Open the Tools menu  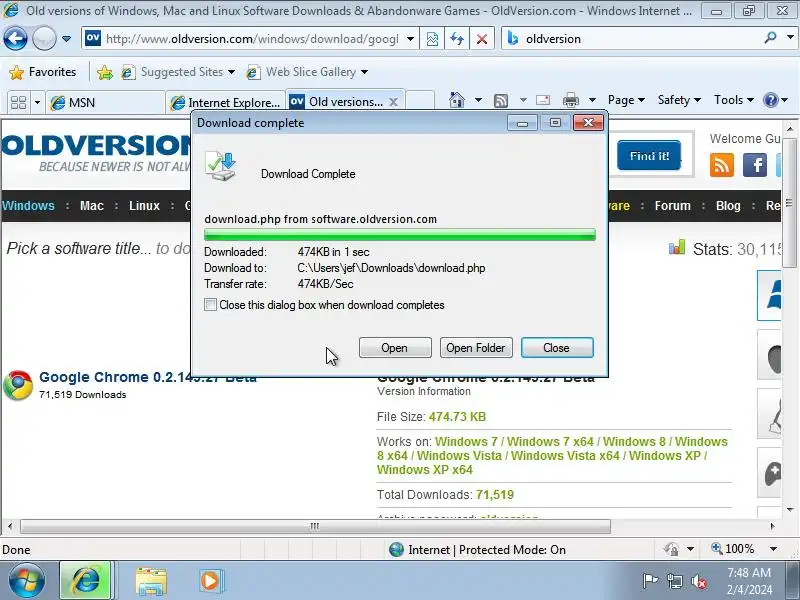tap(734, 100)
